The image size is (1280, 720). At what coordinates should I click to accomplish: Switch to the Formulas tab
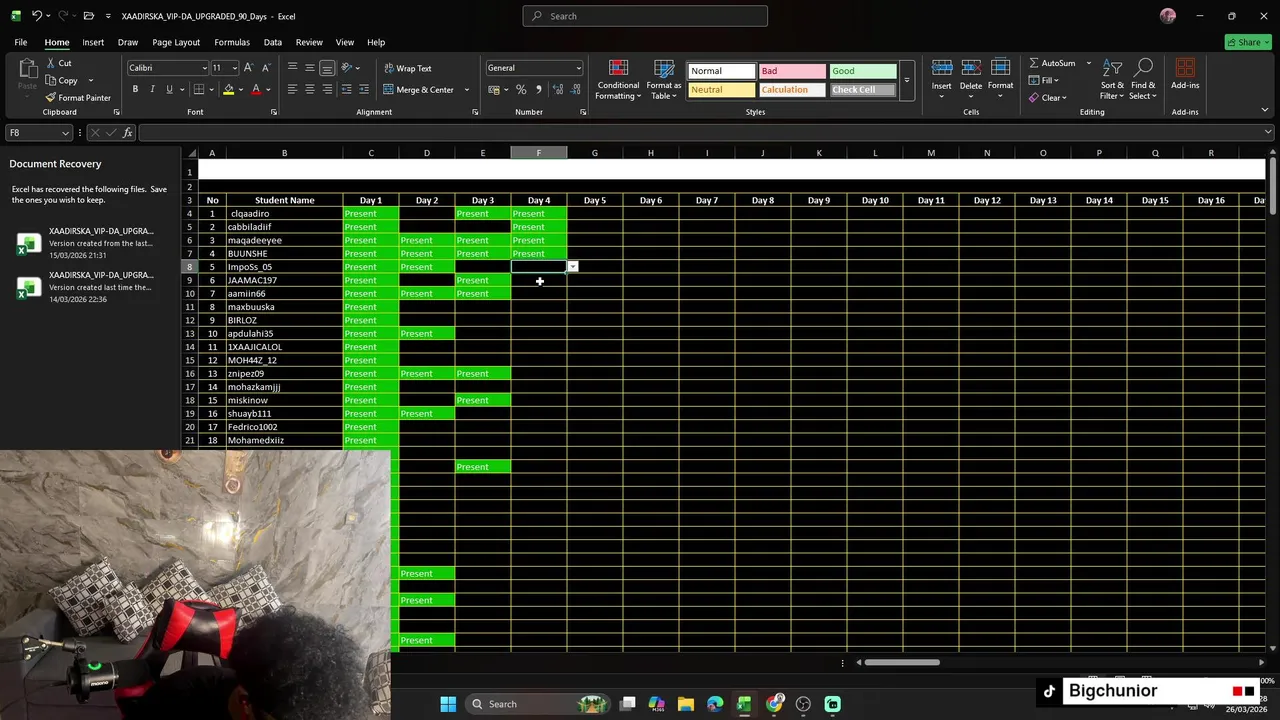232,42
